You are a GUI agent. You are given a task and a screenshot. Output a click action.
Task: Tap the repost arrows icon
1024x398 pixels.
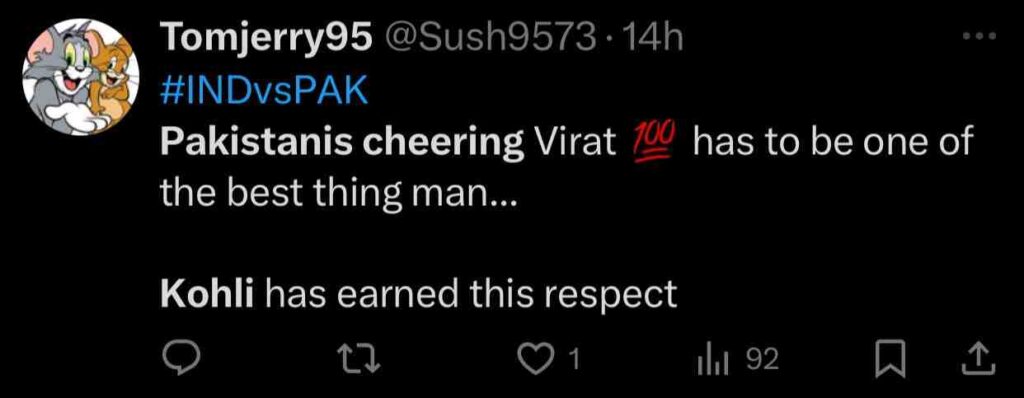[358, 359]
